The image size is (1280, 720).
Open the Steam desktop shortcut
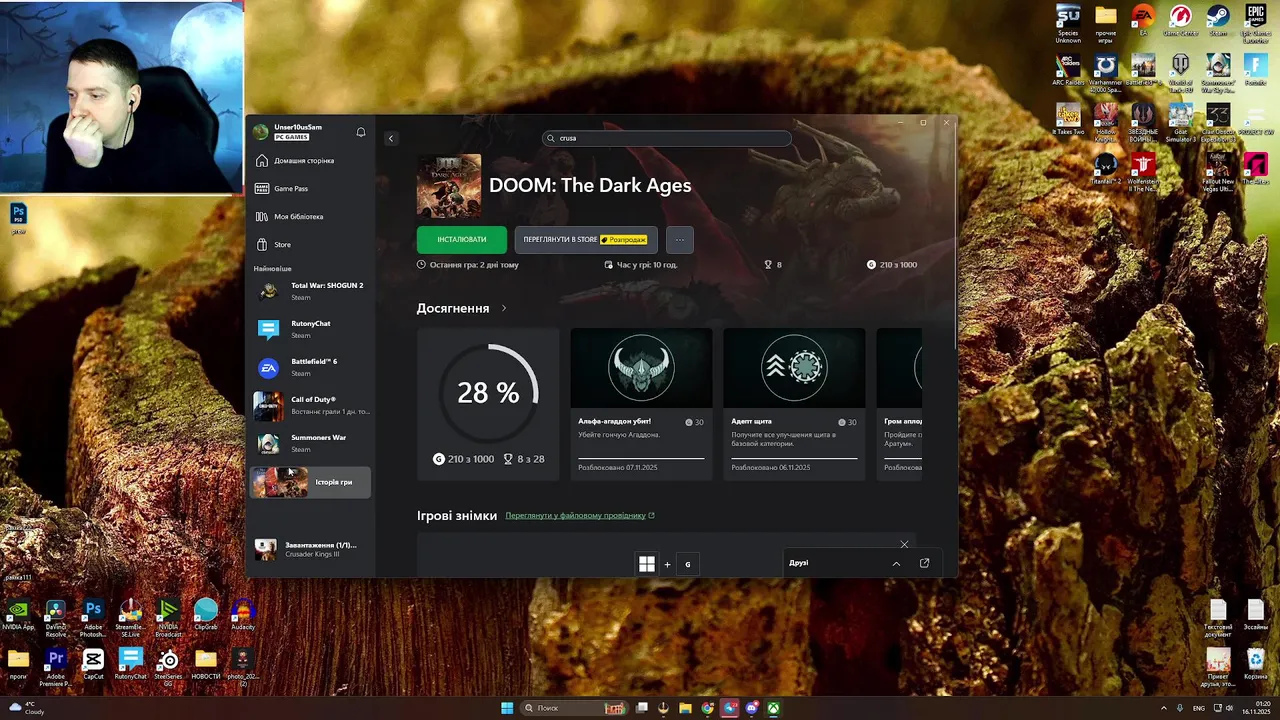tap(1218, 22)
